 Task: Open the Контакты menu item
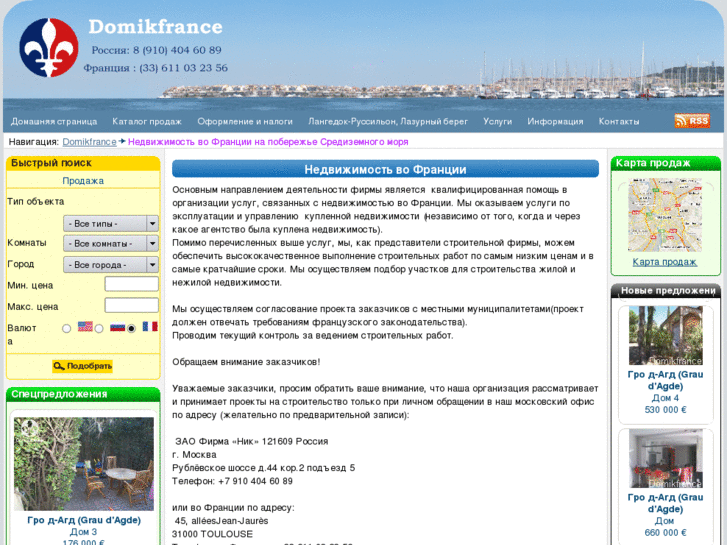[x=619, y=122]
